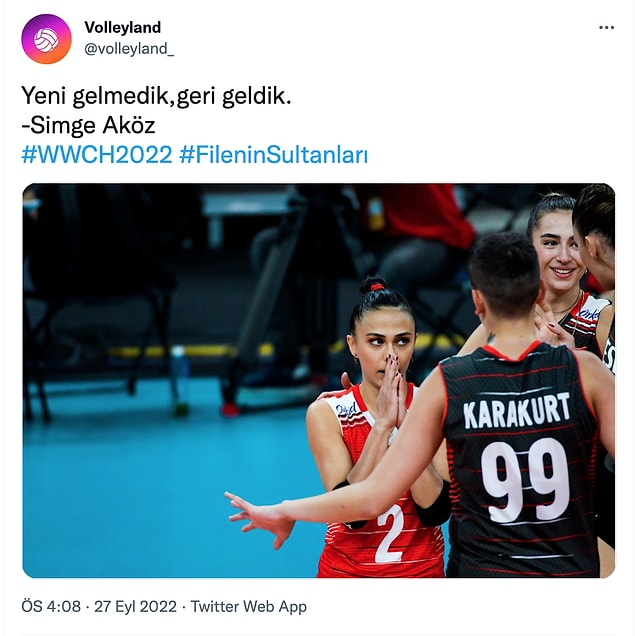This screenshot has width=635, height=636.
Task: Click the quote text 'Yeni gelmedik,geri geldik.'
Action: [156, 96]
